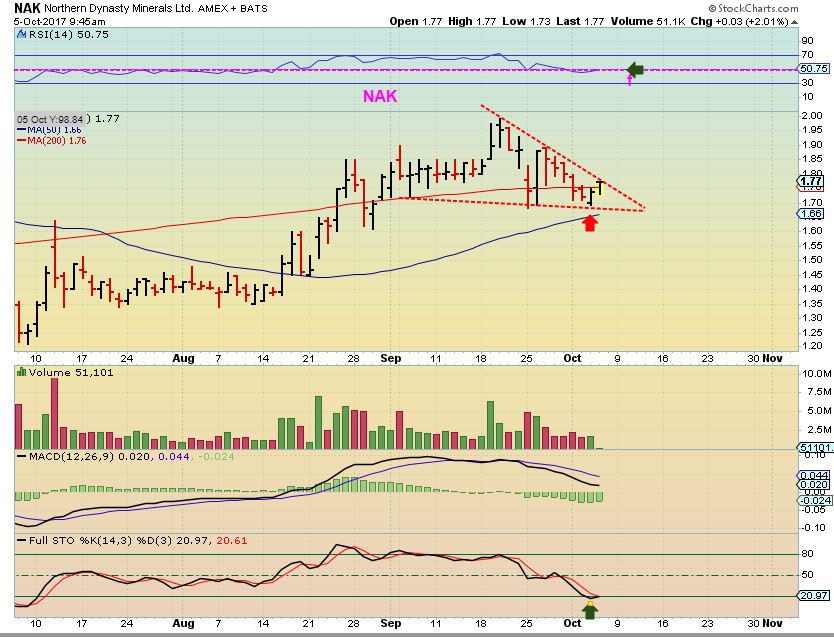Click the highest candlestick near 2.00 in September
The height and width of the screenshot is (637, 834).
[500, 132]
